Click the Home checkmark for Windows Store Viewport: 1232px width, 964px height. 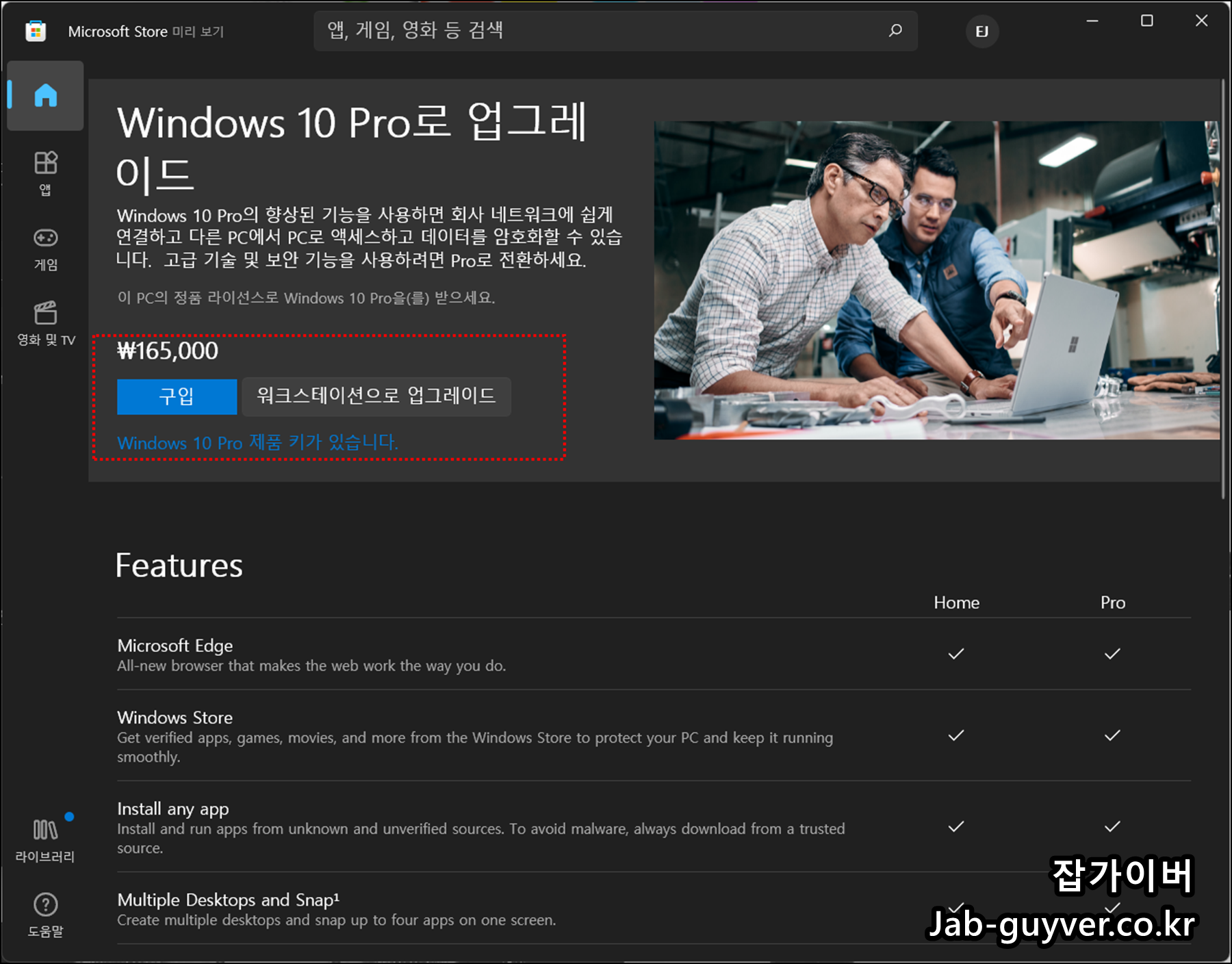pyautogui.click(x=955, y=736)
